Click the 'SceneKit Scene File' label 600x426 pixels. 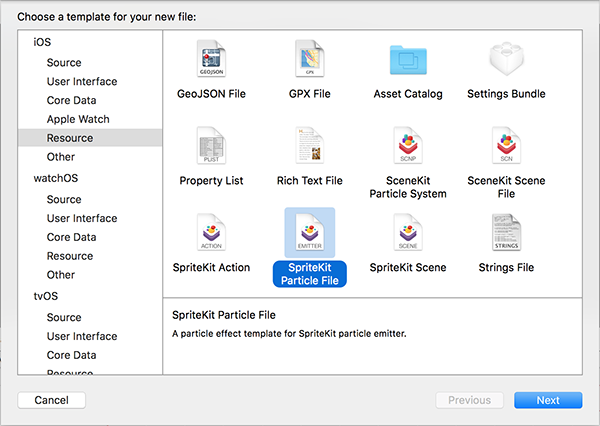(506, 187)
